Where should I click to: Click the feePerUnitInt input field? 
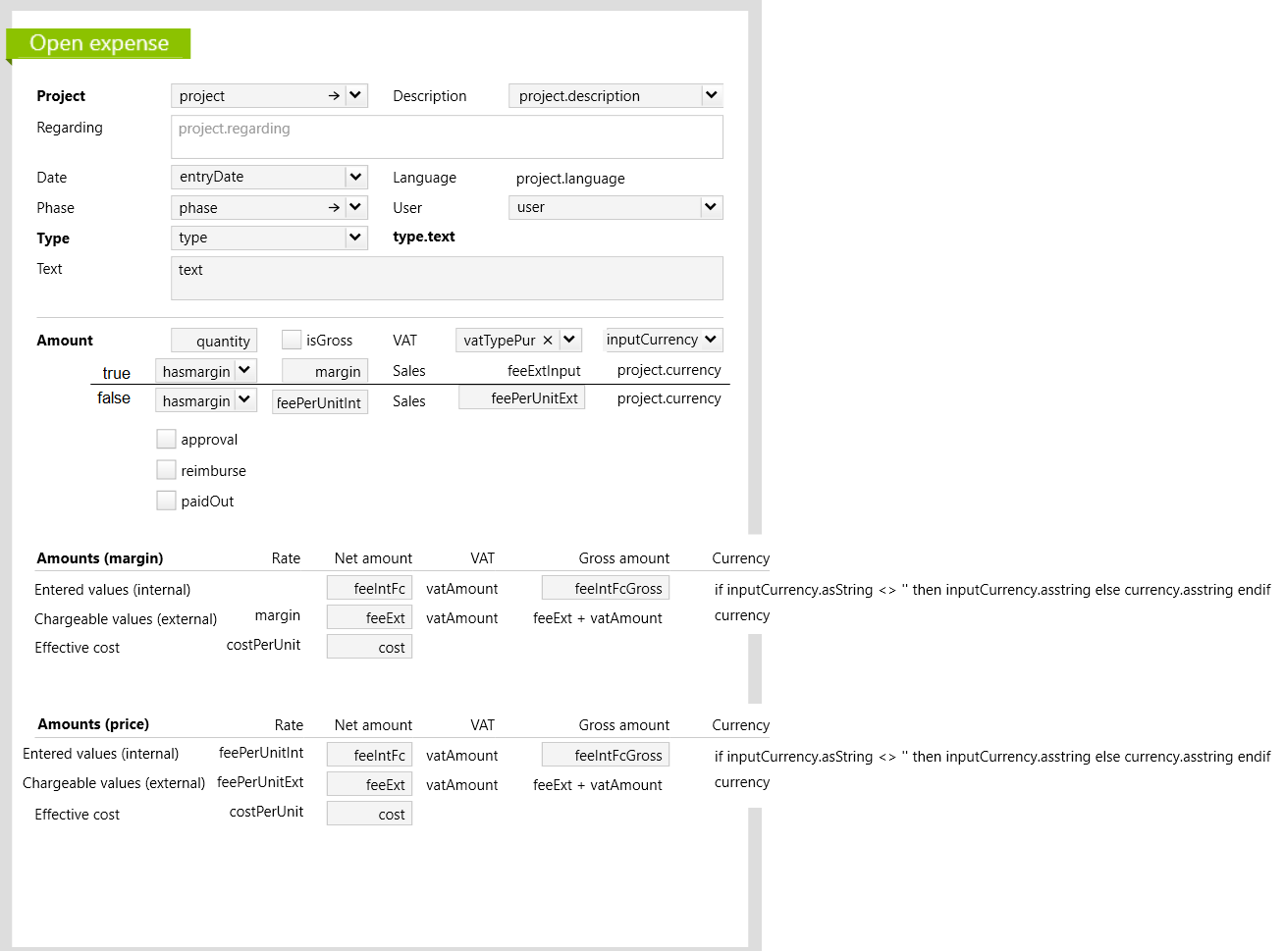319,402
